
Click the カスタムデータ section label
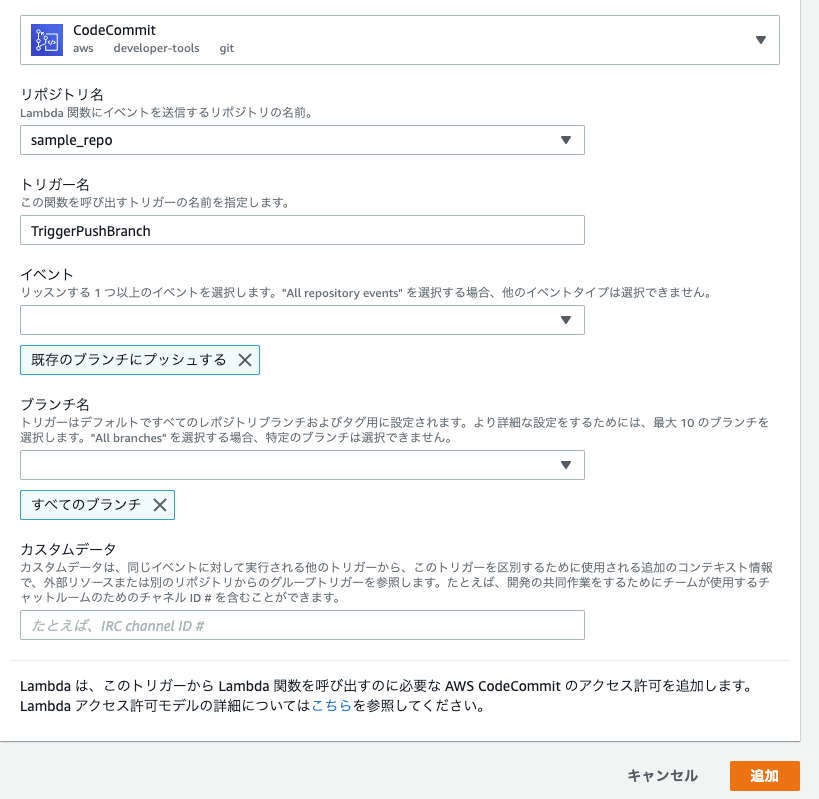(68, 549)
